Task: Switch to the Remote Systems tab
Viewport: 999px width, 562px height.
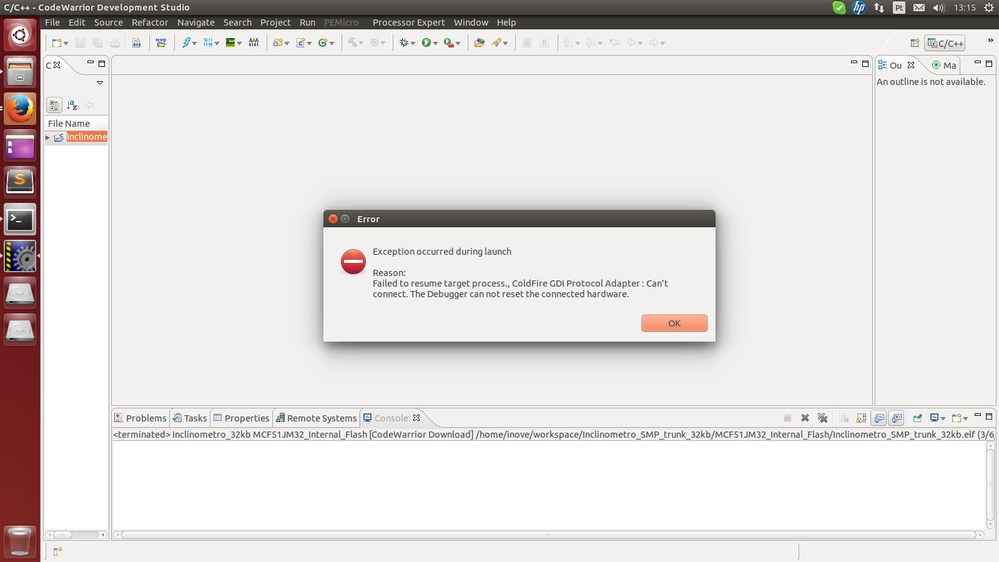Action: tap(316, 418)
